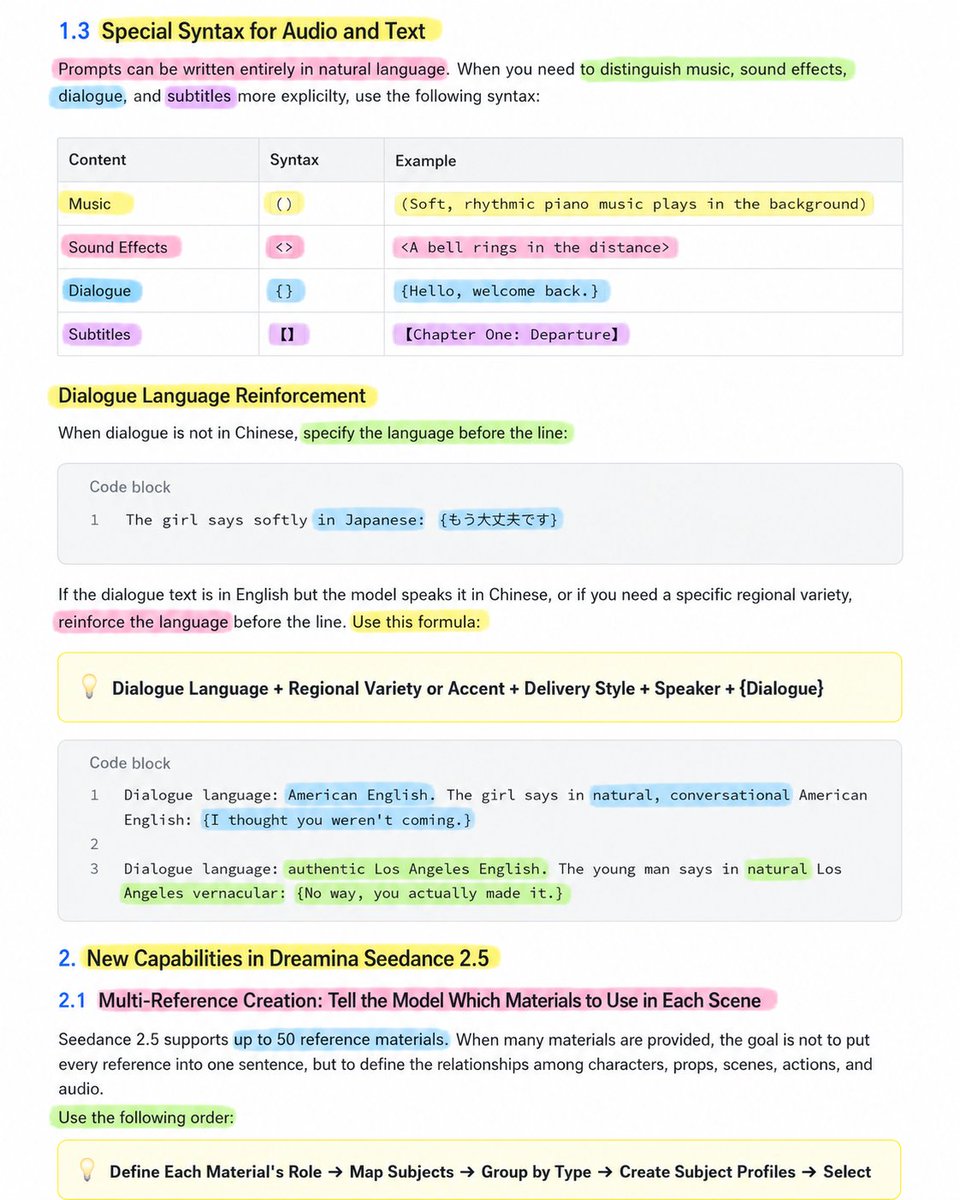Screen dimensions: 960x1200
Task: Click the Japanese dialogue '{もう大丈夫です}'
Action: point(501,519)
